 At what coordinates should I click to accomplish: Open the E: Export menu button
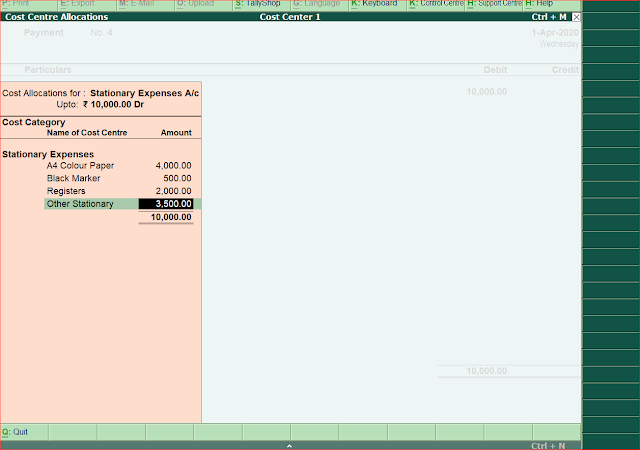87,4
